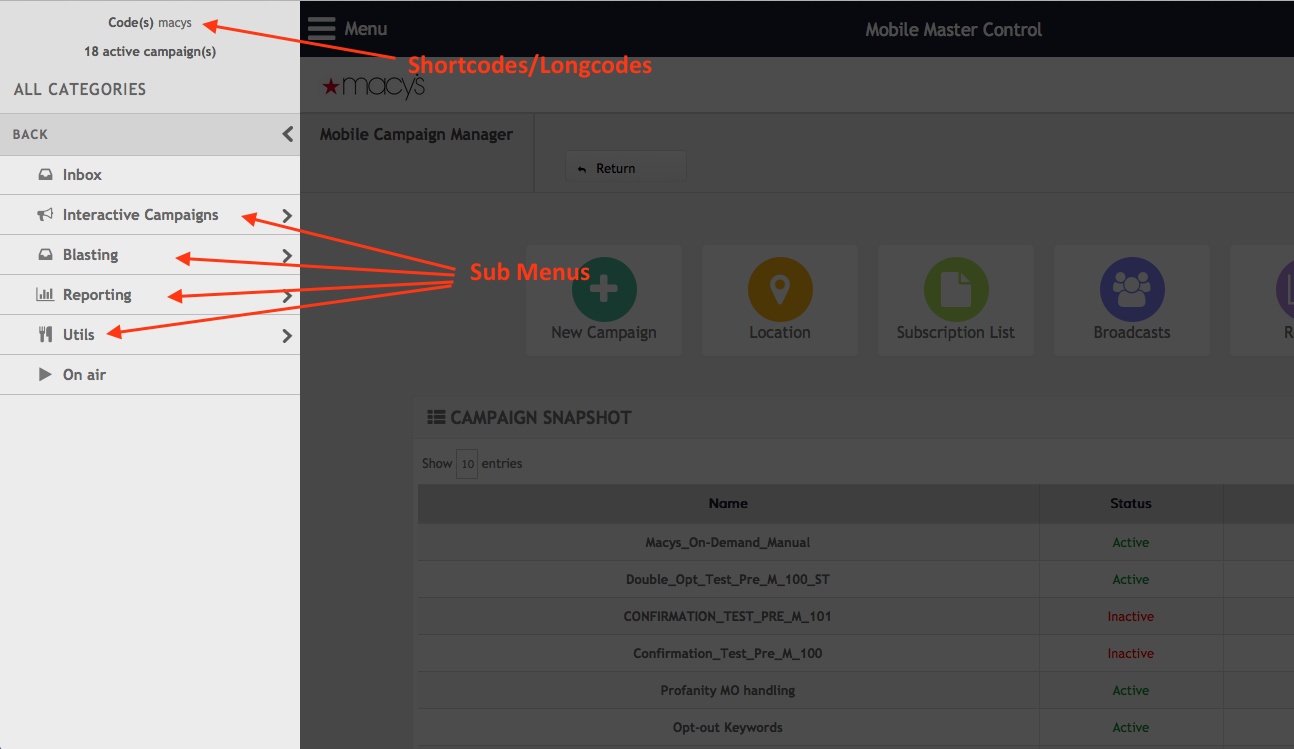The height and width of the screenshot is (749, 1294).
Task: Collapse sidebar using the BACK chevron
Action: 287,134
